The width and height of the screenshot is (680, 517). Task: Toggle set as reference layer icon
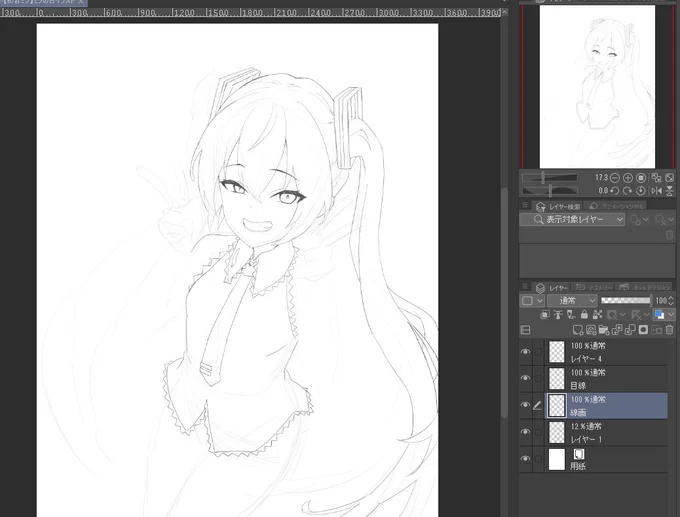pyautogui.click(x=558, y=314)
